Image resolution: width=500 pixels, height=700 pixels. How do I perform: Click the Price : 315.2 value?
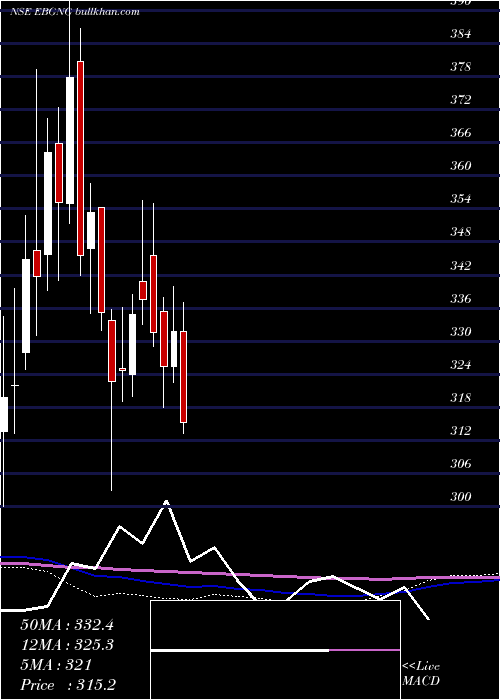tap(68, 685)
